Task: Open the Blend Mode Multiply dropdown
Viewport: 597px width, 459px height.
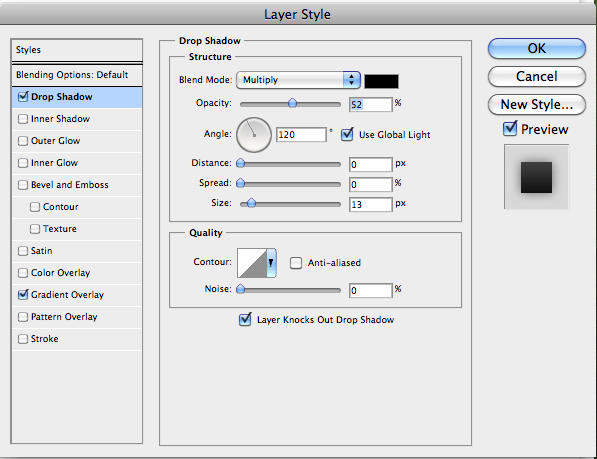Action: click(298, 80)
